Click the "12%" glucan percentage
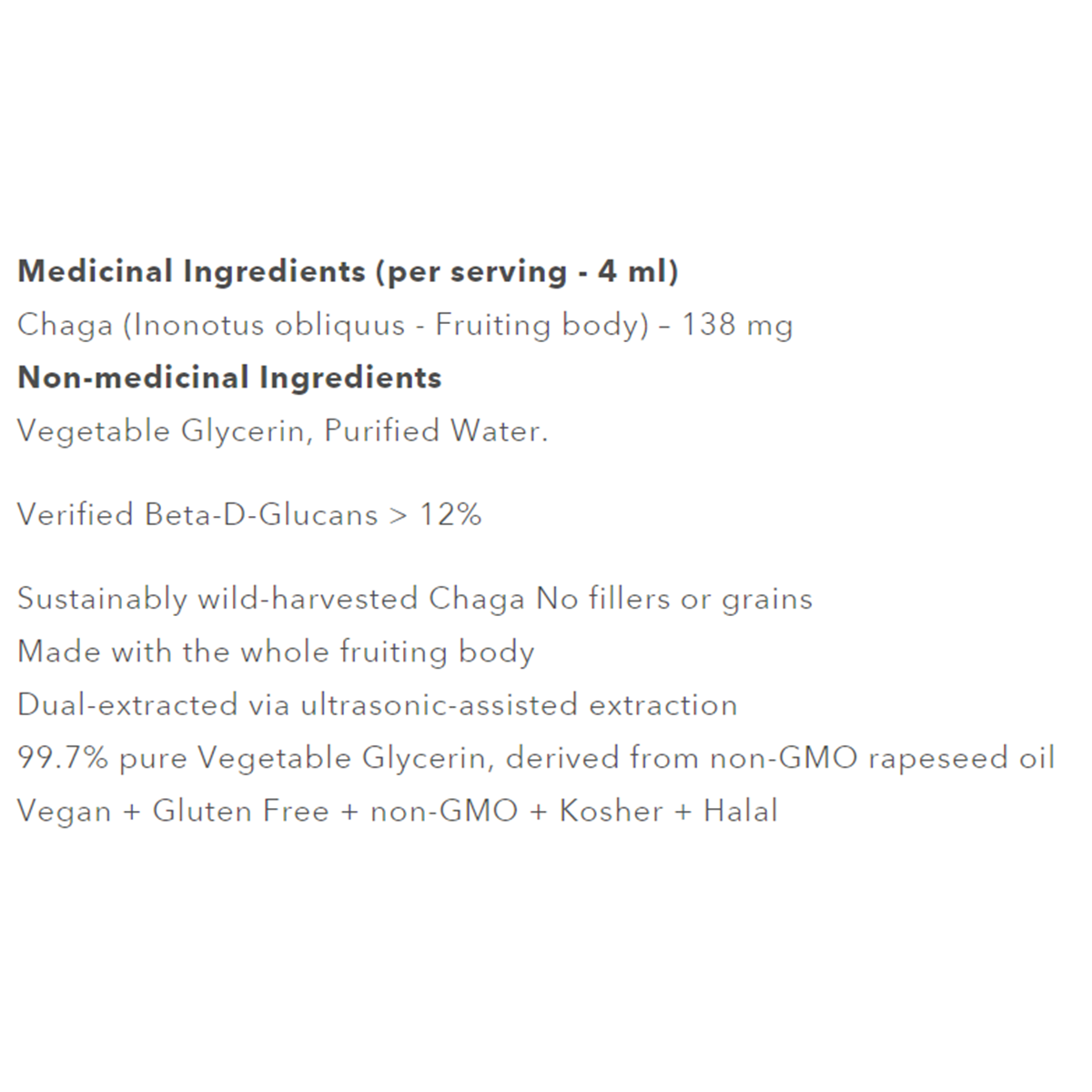The height and width of the screenshot is (1092, 1092). 450,515
